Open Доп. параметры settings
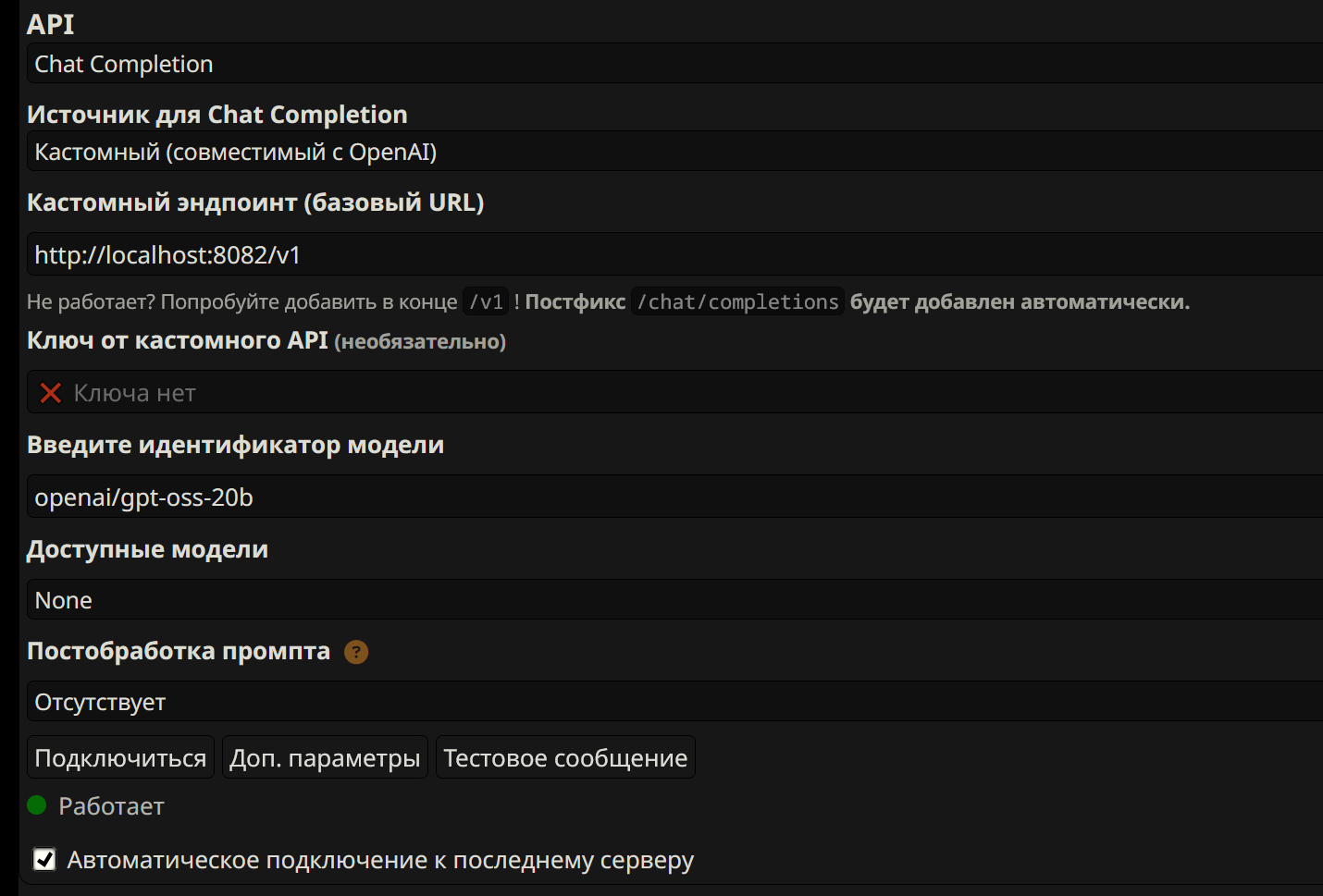1323x896 pixels. pyautogui.click(x=325, y=757)
